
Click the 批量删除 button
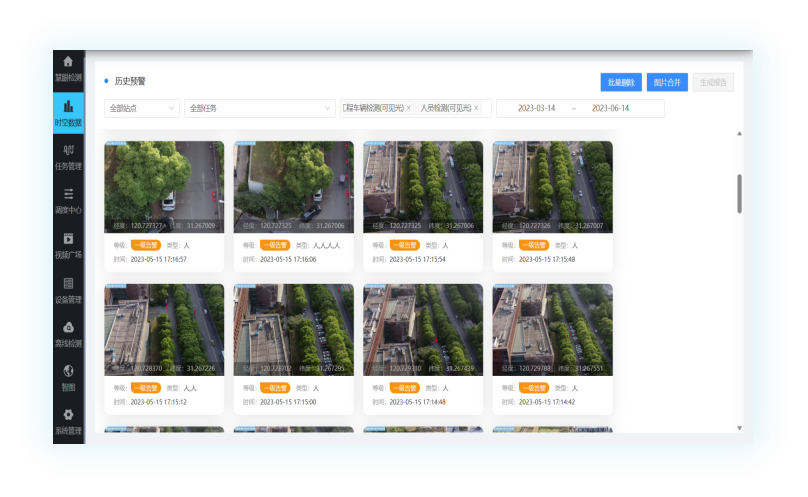tap(621, 82)
